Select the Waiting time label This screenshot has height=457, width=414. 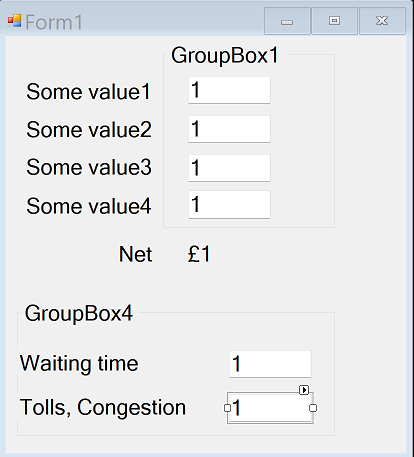[79, 363]
